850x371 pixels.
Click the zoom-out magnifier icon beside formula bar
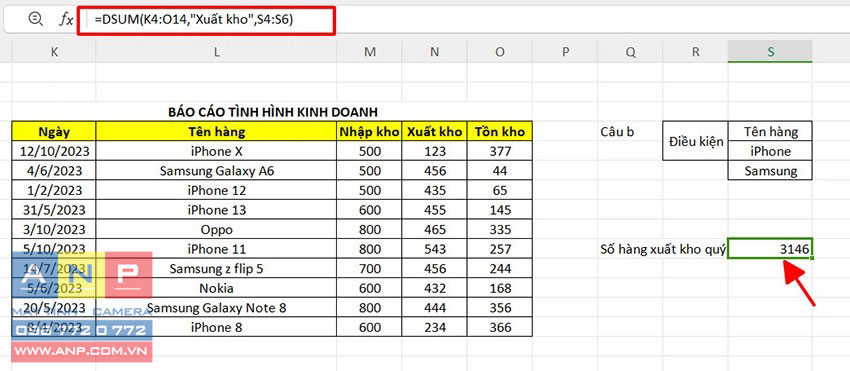click(x=35, y=19)
